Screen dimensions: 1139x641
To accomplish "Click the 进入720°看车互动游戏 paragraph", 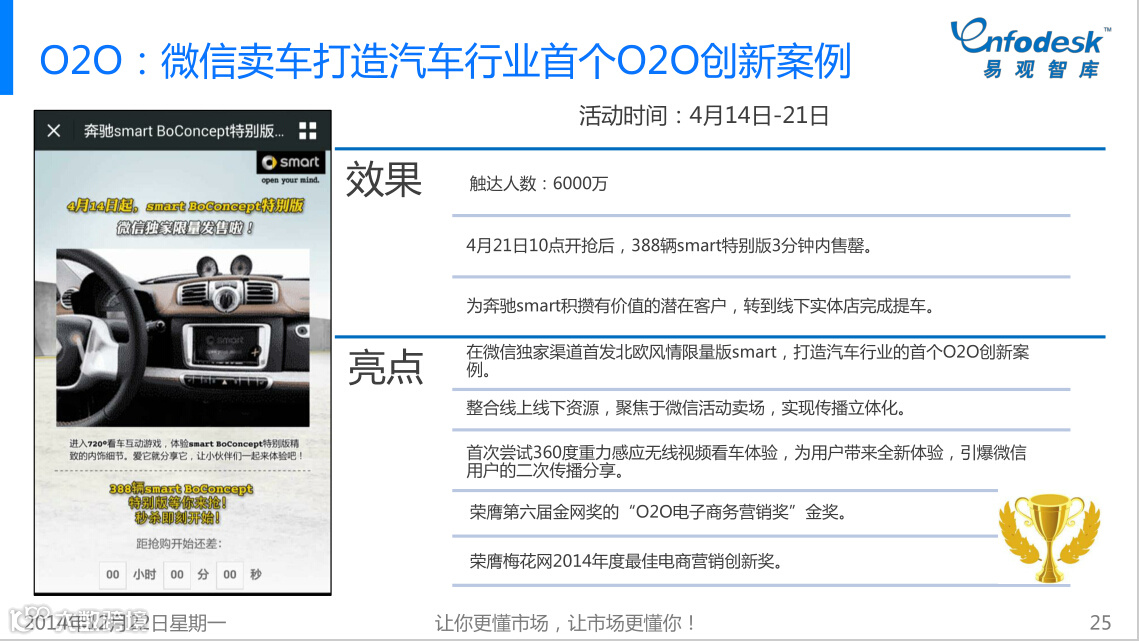I will [185, 449].
